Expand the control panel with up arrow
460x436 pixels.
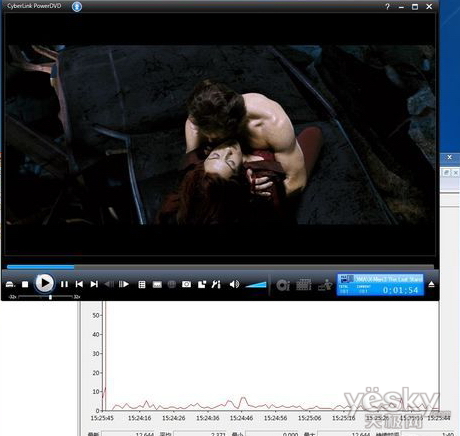click(x=431, y=284)
